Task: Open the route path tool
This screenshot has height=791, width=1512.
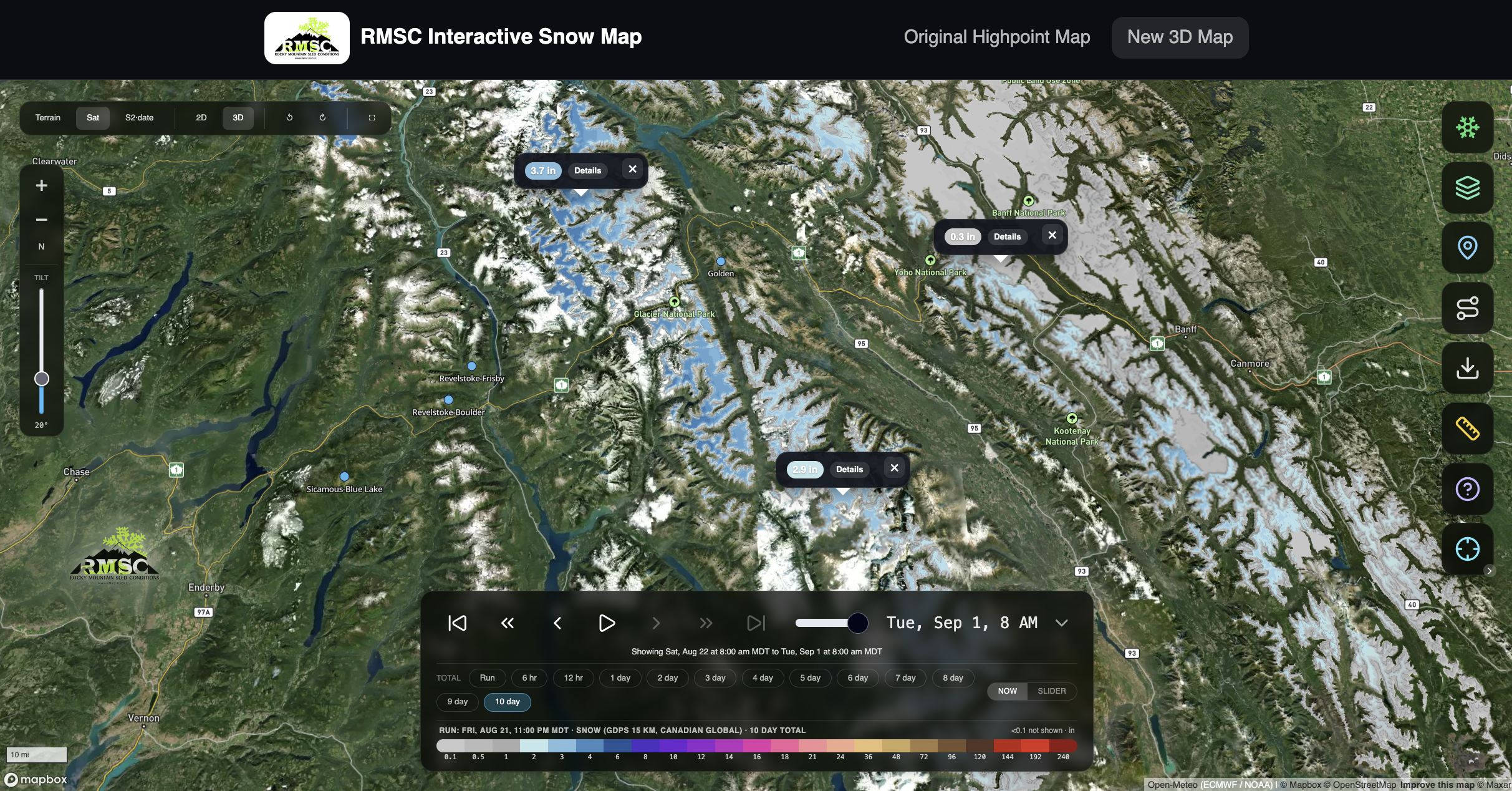Action: (x=1467, y=308)
